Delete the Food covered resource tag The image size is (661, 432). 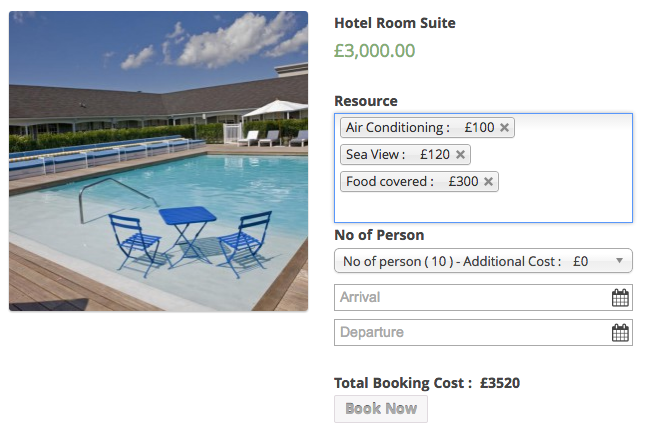[x=488, y=182]
